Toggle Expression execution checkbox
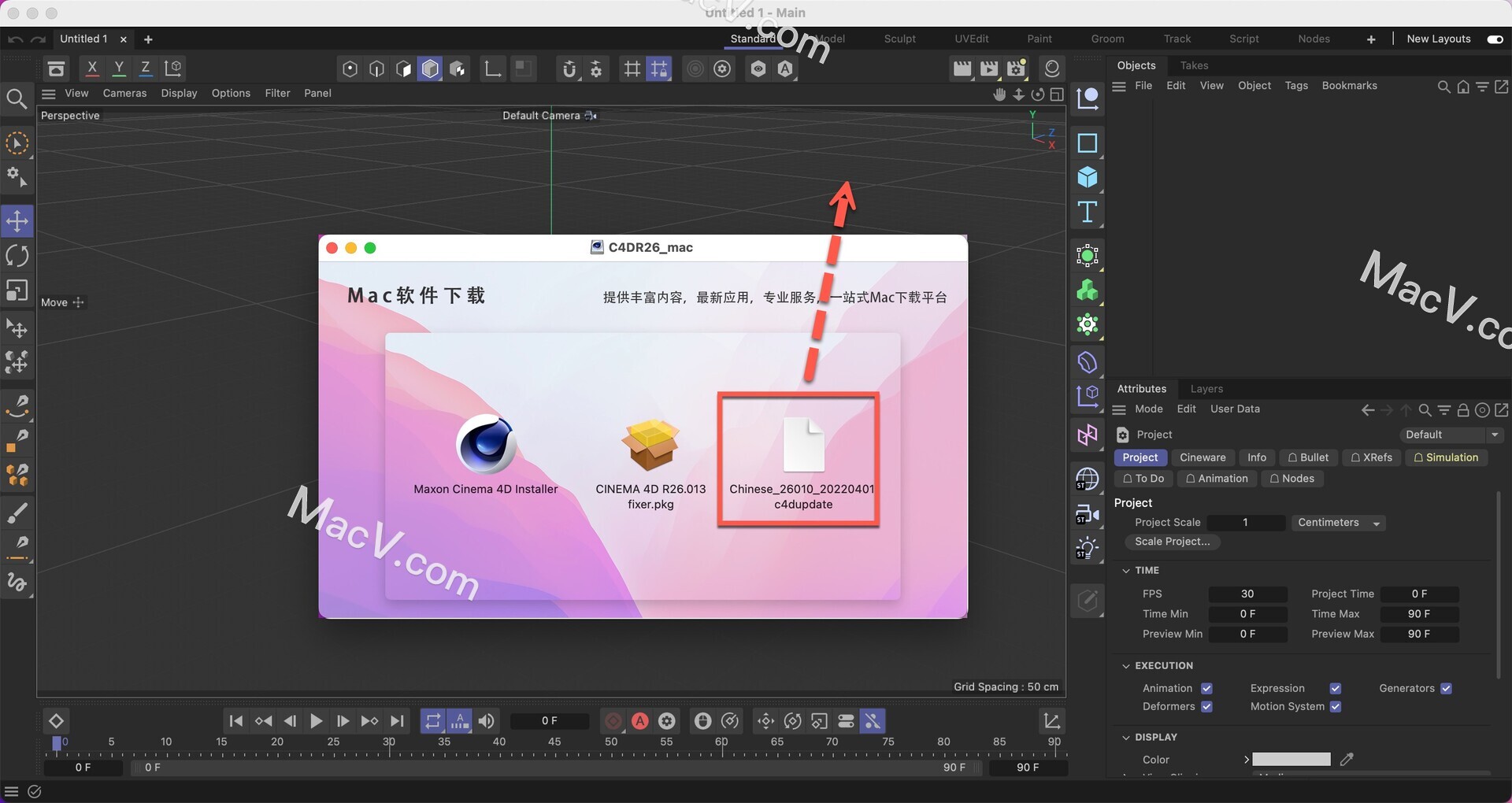 (1336, 688)
